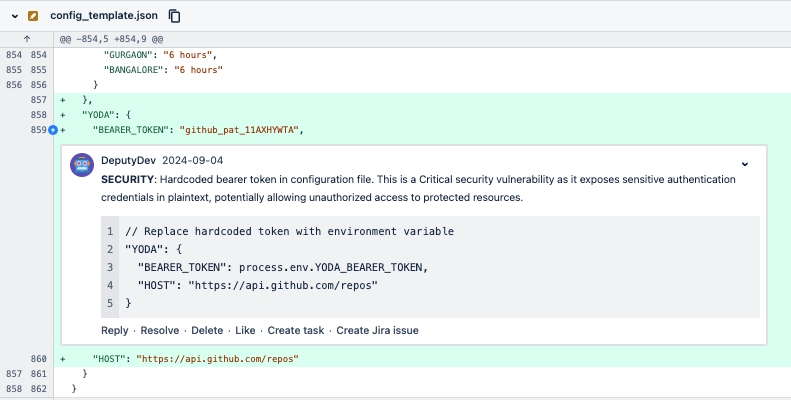Select the BEARER_TOKEN line in the diff
This screenshot has width=791, height=400.
pos(197,130)
